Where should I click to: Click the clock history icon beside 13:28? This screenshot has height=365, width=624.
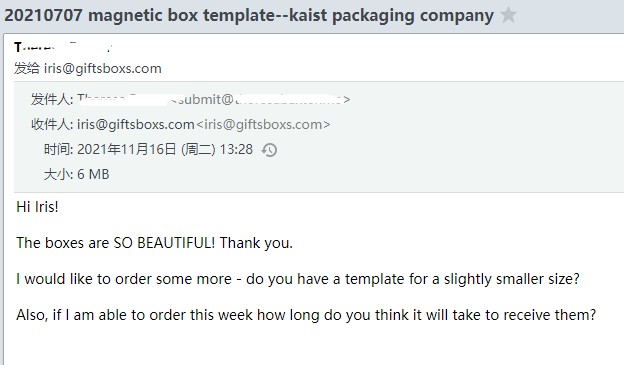tap(269, 150)
